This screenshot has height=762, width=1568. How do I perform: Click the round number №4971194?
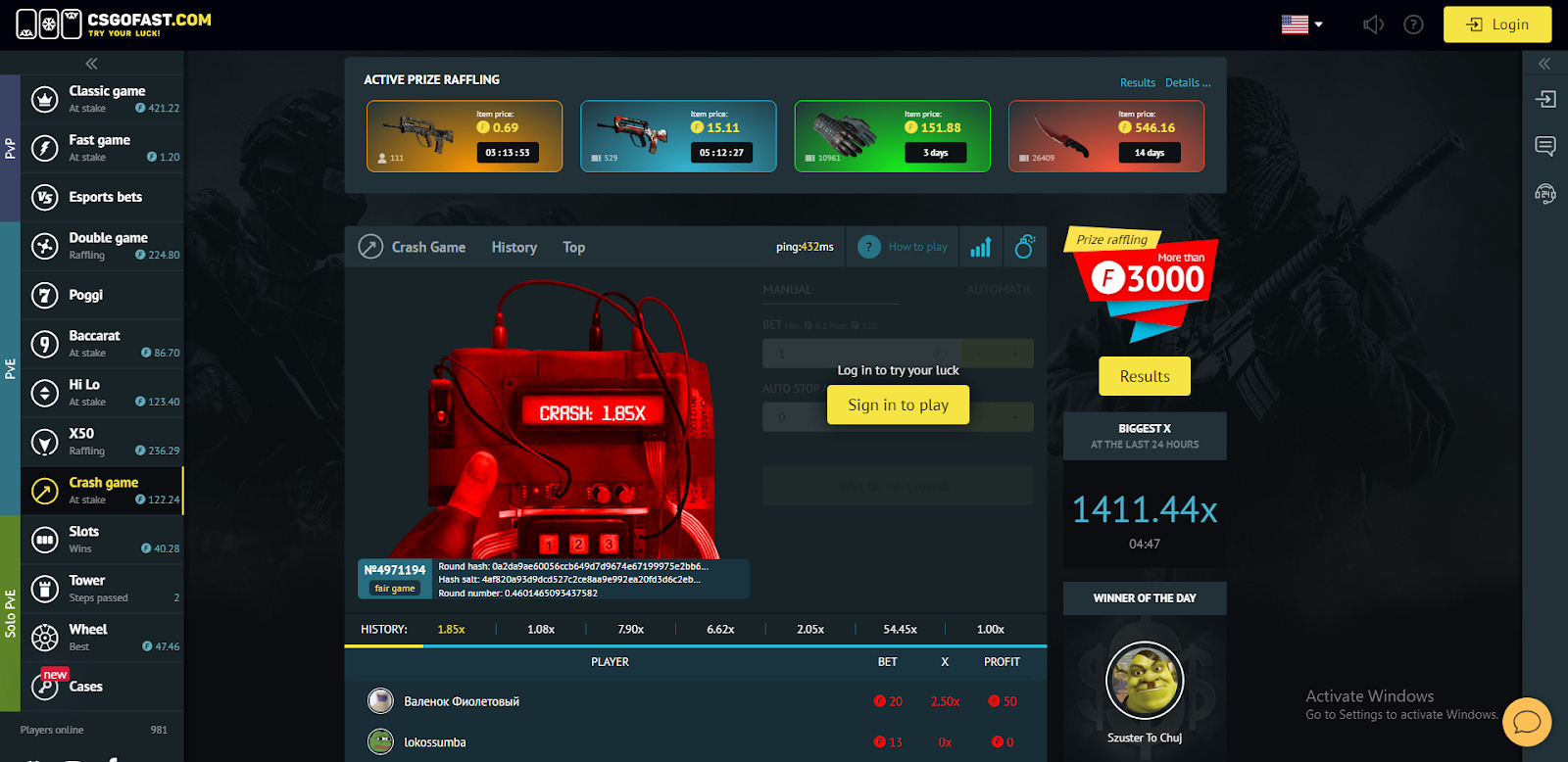click(395, 570)
